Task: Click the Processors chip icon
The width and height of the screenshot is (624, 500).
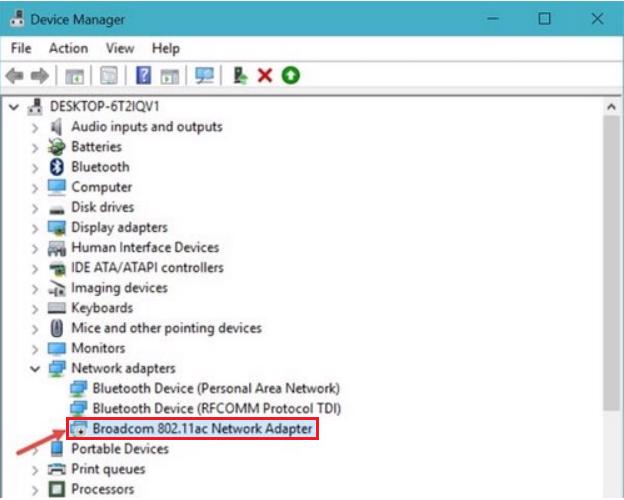Action: tap(57, 489)
